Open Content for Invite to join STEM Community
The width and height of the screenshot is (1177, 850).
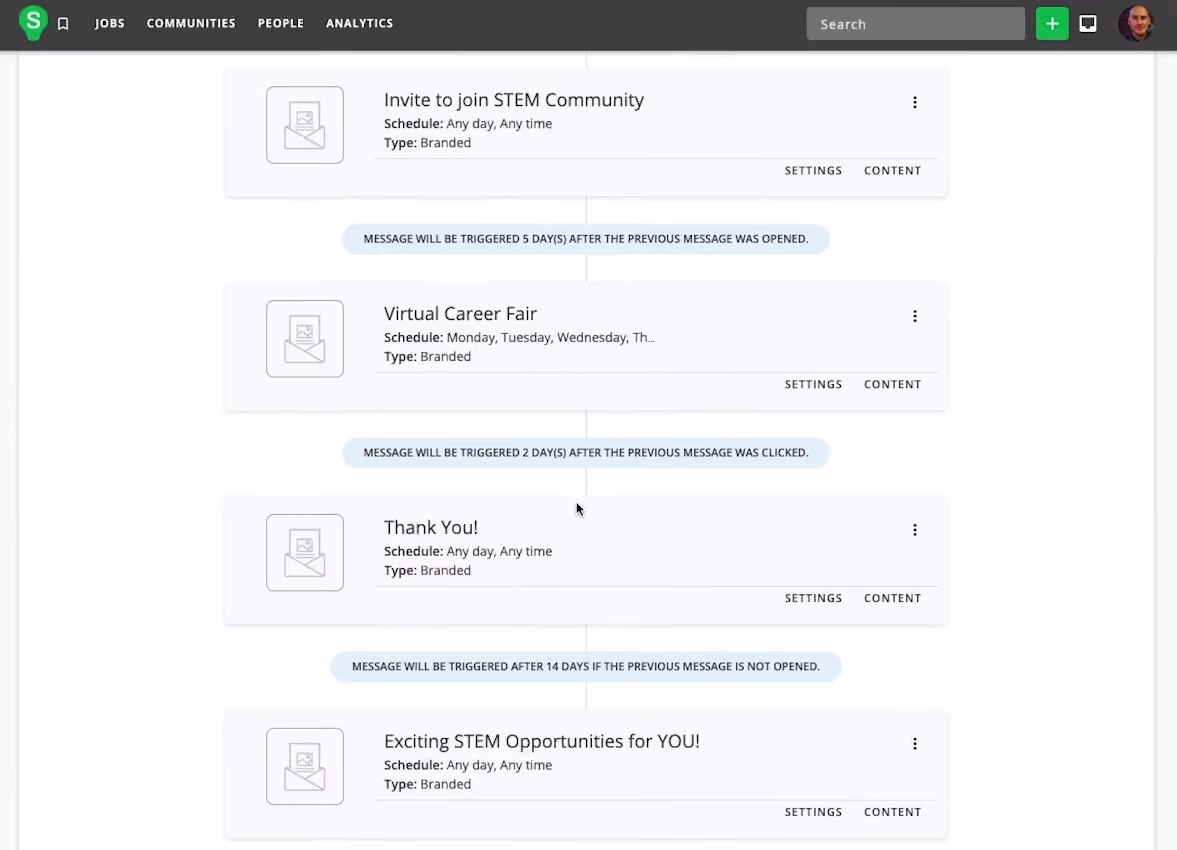point(892,170)
